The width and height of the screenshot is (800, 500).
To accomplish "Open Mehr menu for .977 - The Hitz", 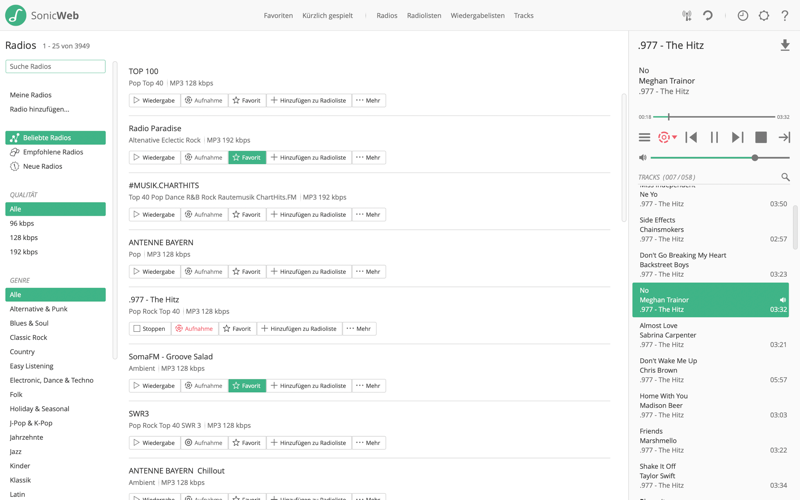I will pyautogui.click(x=359, y=329).
